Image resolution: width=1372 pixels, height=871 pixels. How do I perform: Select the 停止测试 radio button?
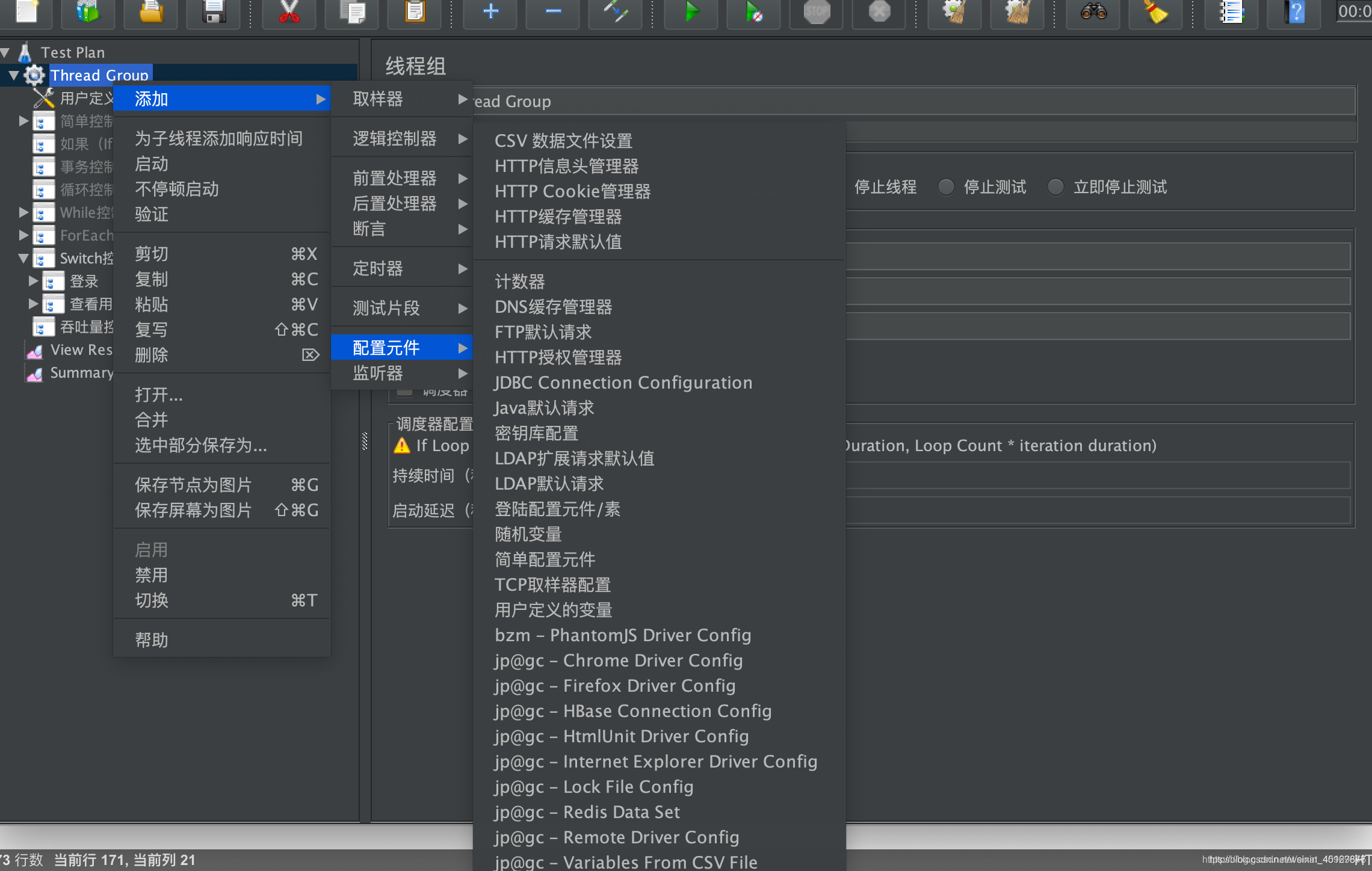coord(946,187)
